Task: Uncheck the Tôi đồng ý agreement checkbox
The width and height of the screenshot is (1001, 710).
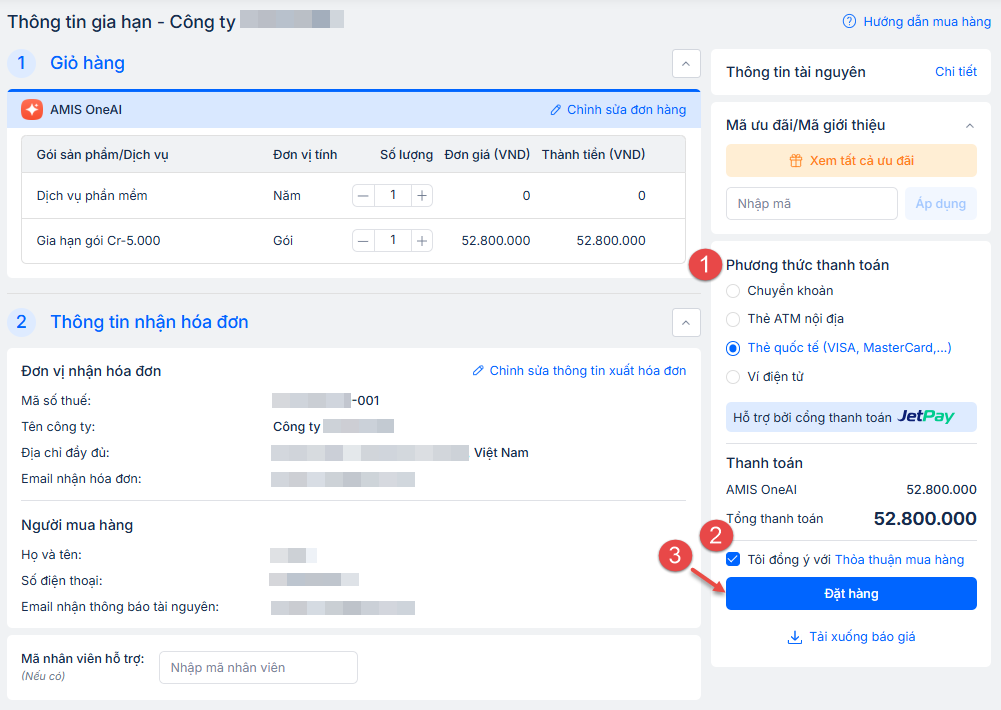Action: pos(734,560)
